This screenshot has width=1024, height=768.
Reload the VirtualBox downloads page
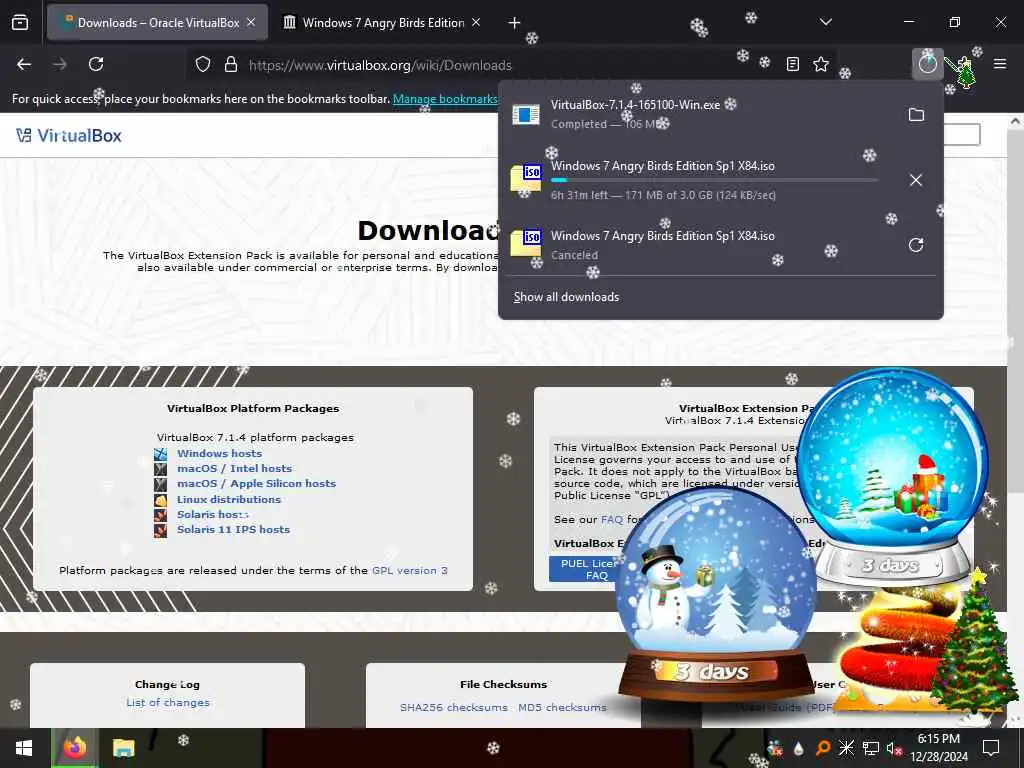pyautogui.click(x=96, y=64)
